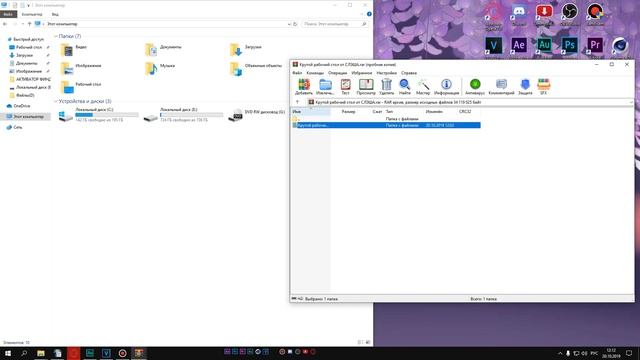Open the Музыка folder in Explorer
Viewport: 640px width, 360px height.
(x=160, y=68)
